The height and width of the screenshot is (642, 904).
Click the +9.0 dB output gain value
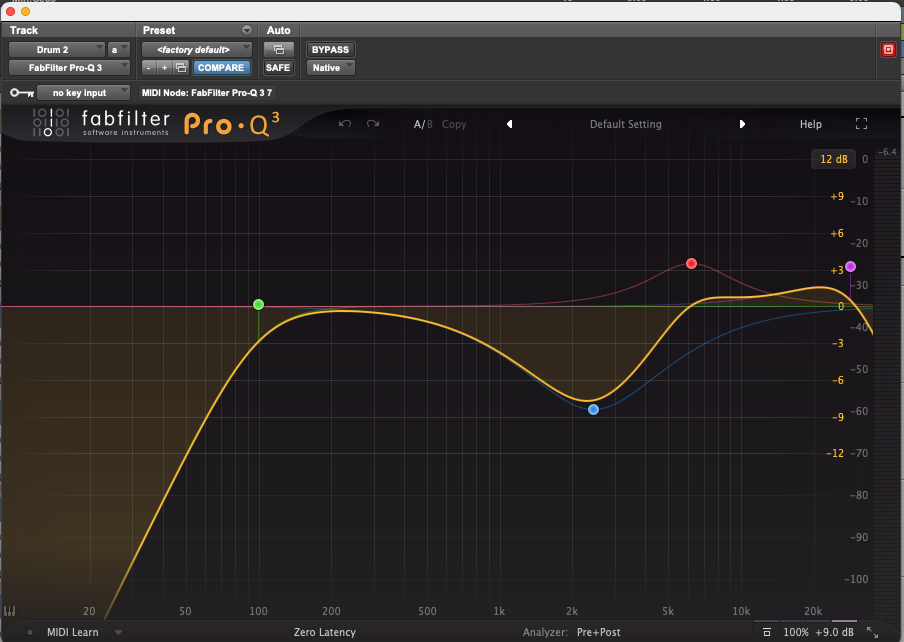click(834, 632)
